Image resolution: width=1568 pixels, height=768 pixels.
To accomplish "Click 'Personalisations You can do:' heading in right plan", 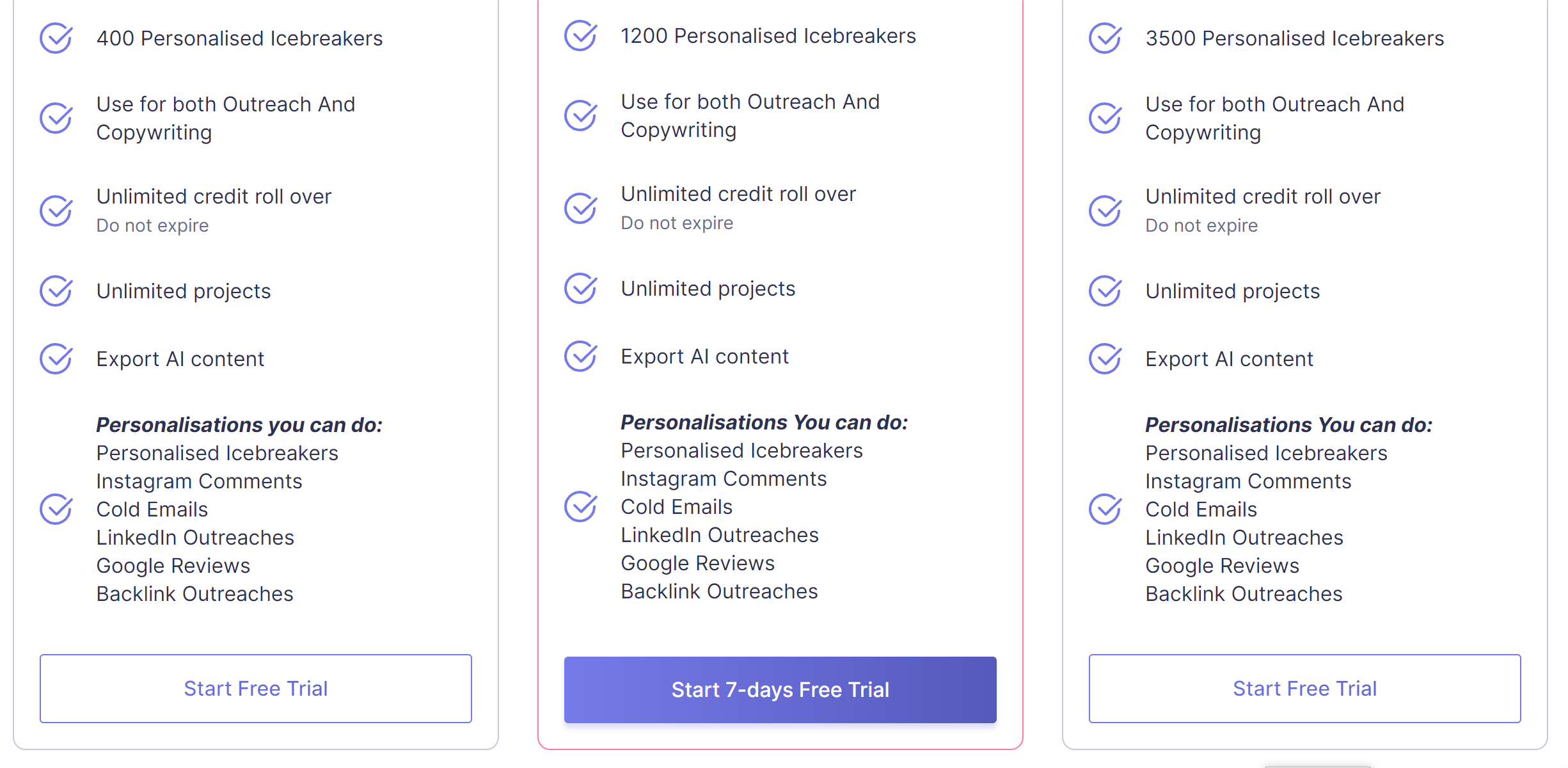I will pos(1288,425).
